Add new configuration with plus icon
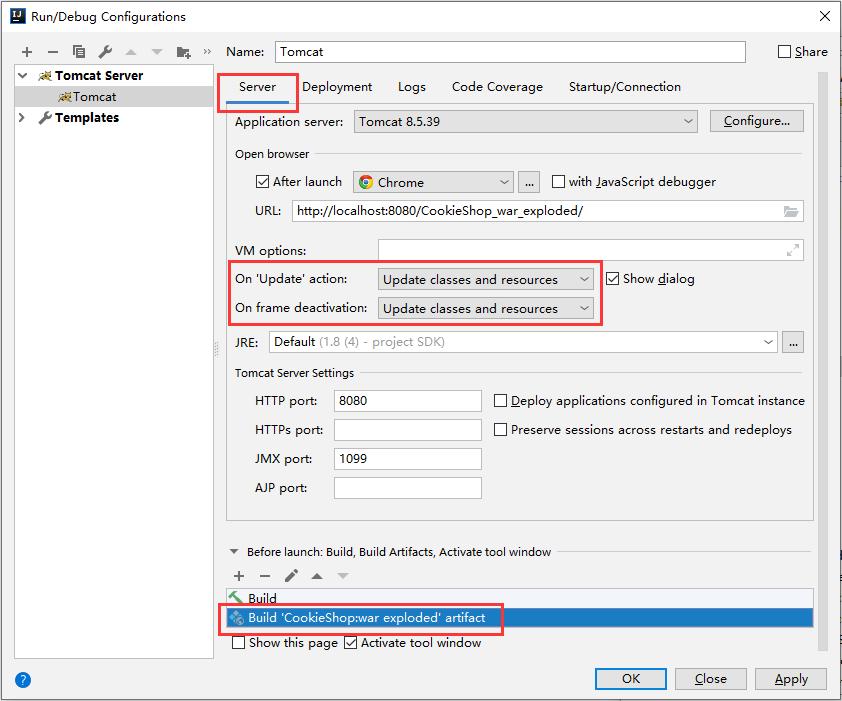Viewport: 842px width, 701px height. point(27,52)
